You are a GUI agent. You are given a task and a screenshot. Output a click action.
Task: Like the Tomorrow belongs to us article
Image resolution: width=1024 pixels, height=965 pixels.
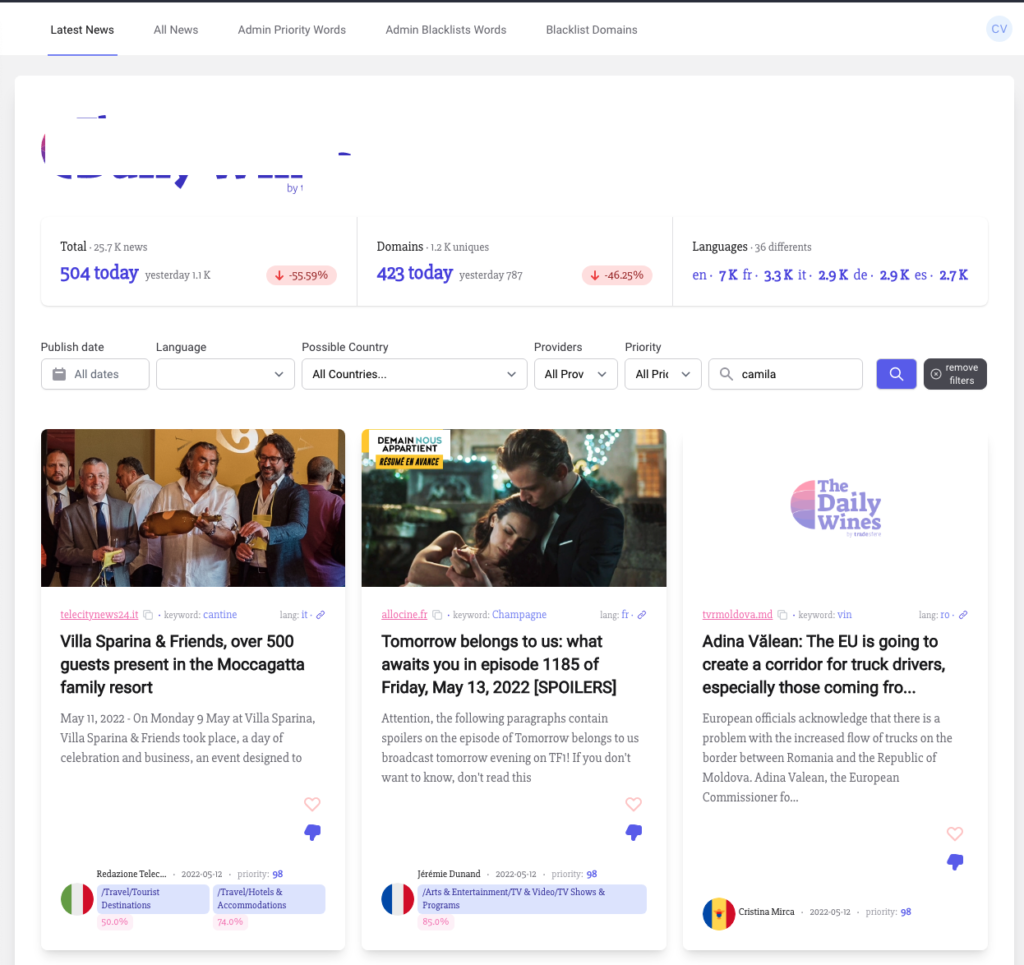(633, 804)
